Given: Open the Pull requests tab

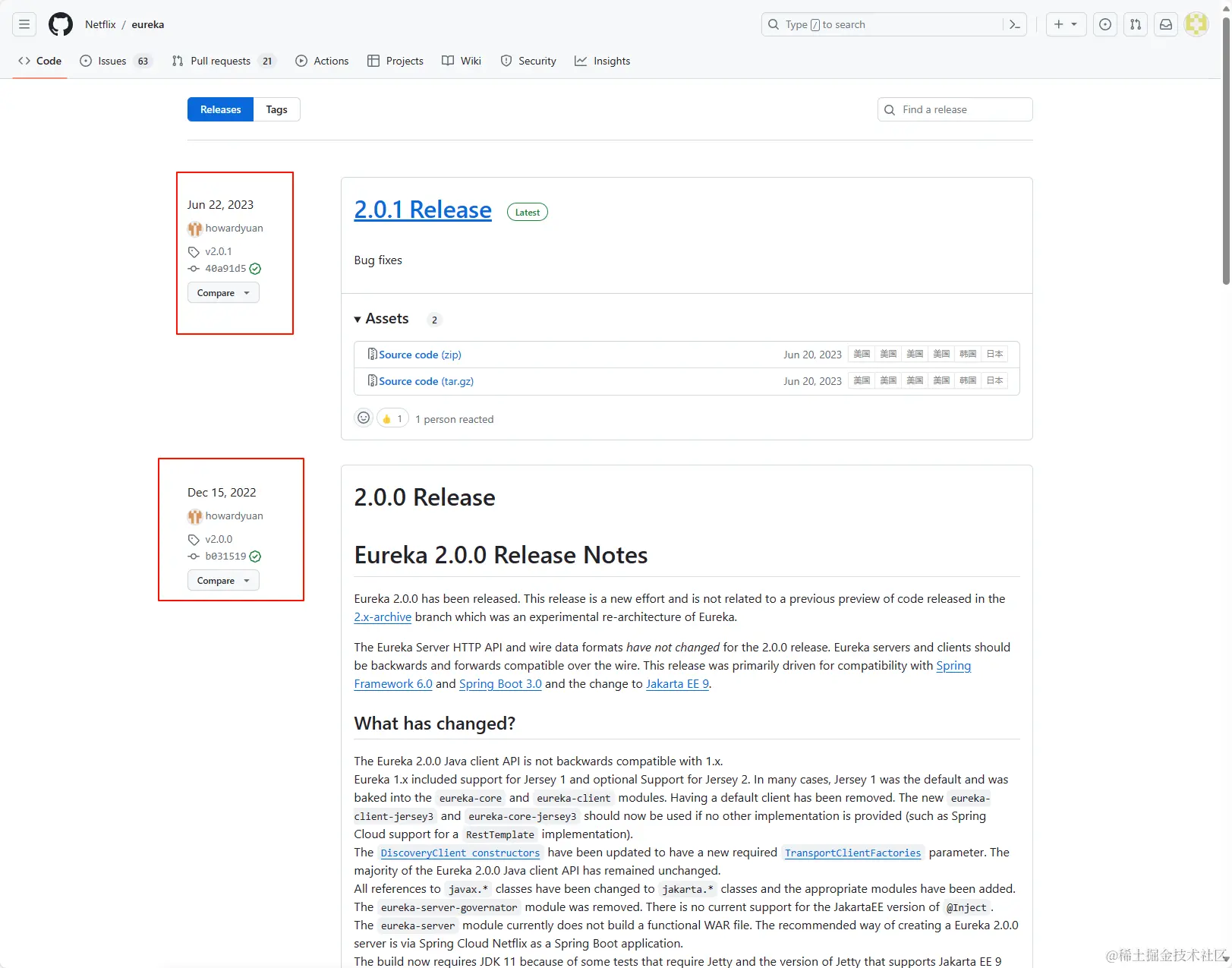Looking at the screenshot, I should point(223,61).
